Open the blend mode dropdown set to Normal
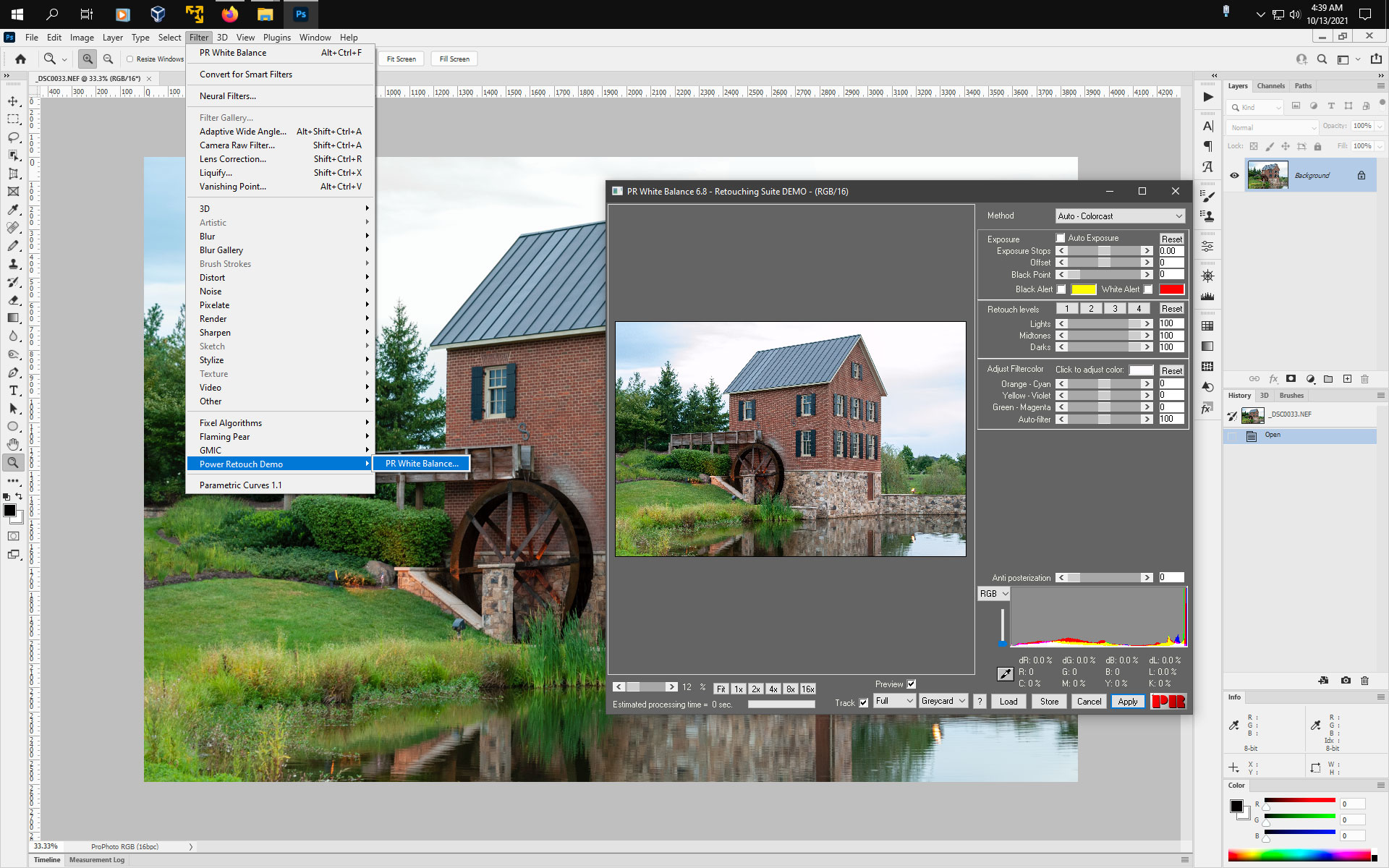The image size is (1389, 868). (1271, 127)
